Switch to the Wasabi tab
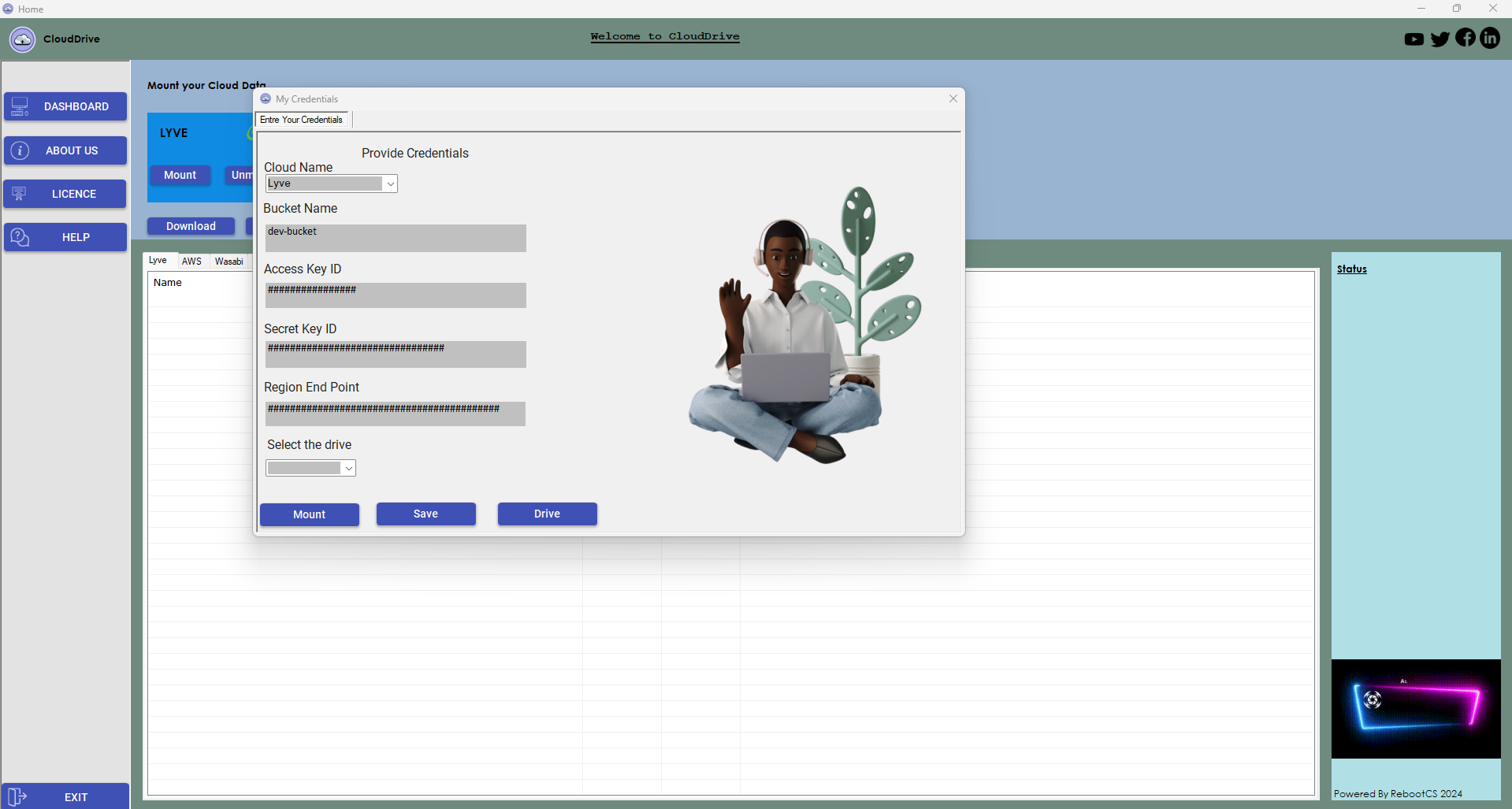1512x809 pixels. point(229,262)
